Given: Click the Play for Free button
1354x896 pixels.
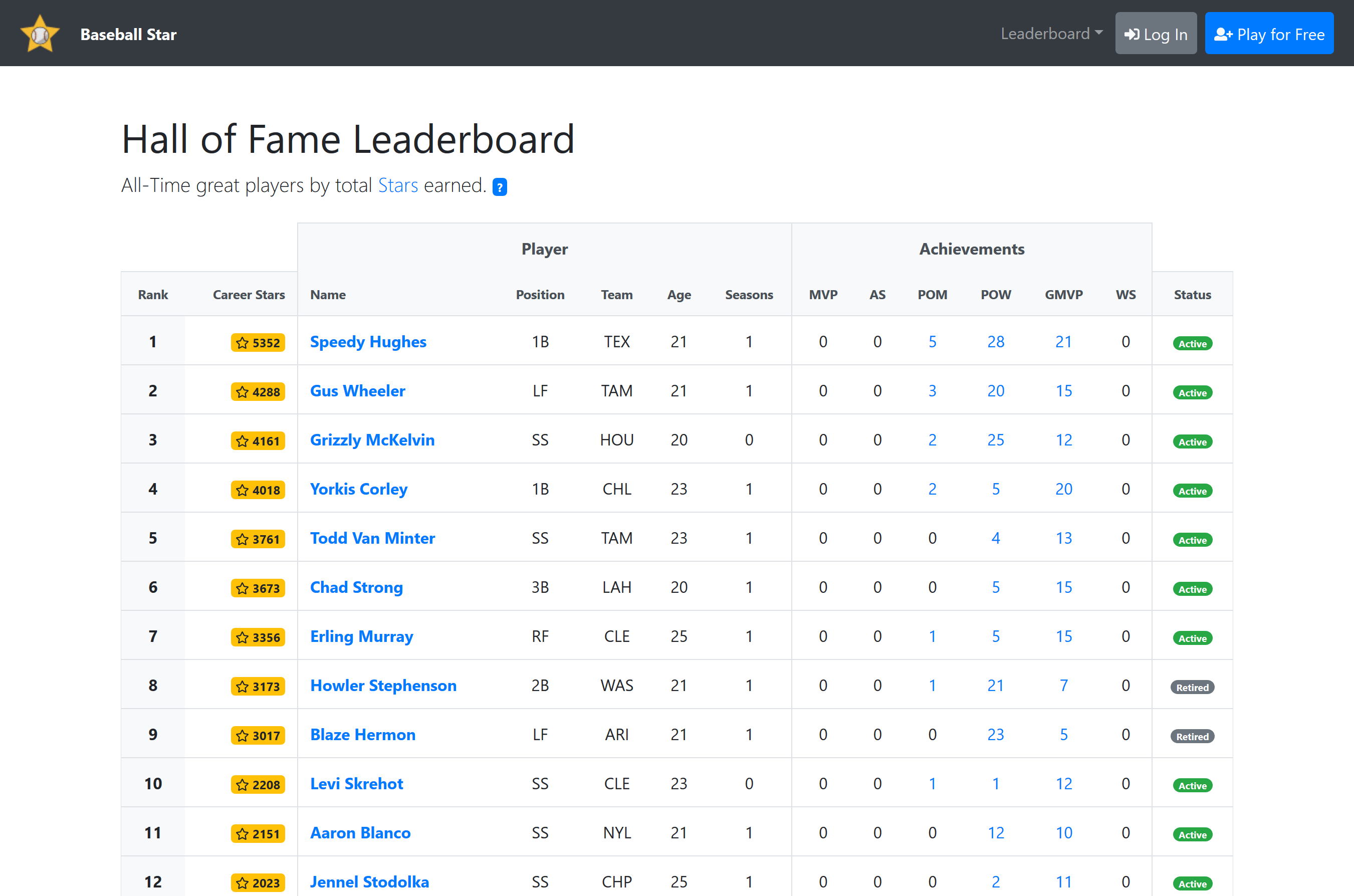Looking at the screenshot, I should coord(1269,34).
